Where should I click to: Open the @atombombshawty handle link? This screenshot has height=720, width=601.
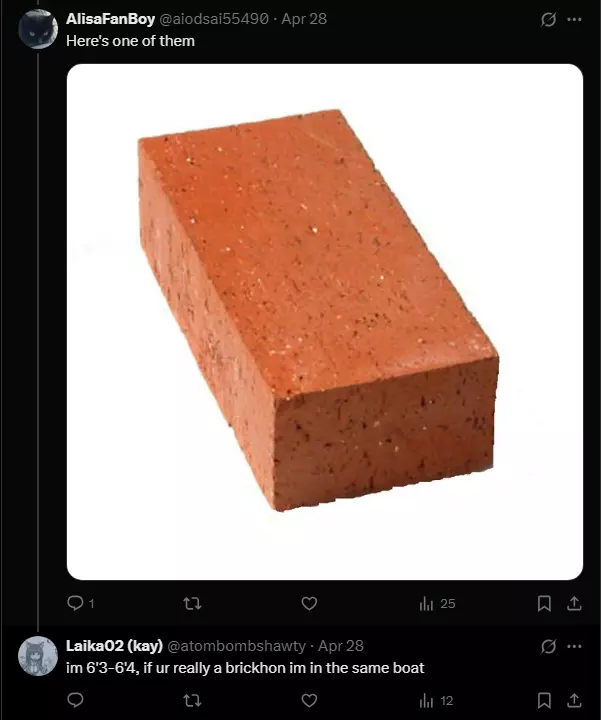coord(236,646)
